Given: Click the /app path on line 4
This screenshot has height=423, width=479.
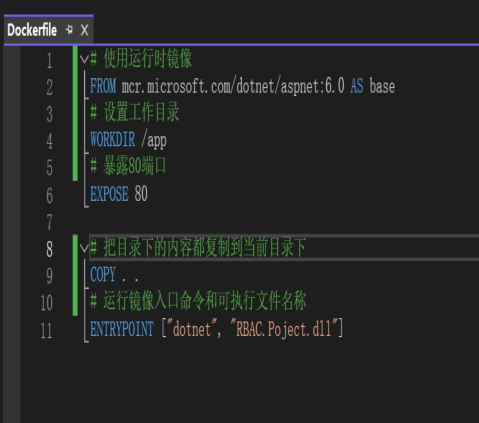Looking at the screenshot, I should [x=154, y=140].
